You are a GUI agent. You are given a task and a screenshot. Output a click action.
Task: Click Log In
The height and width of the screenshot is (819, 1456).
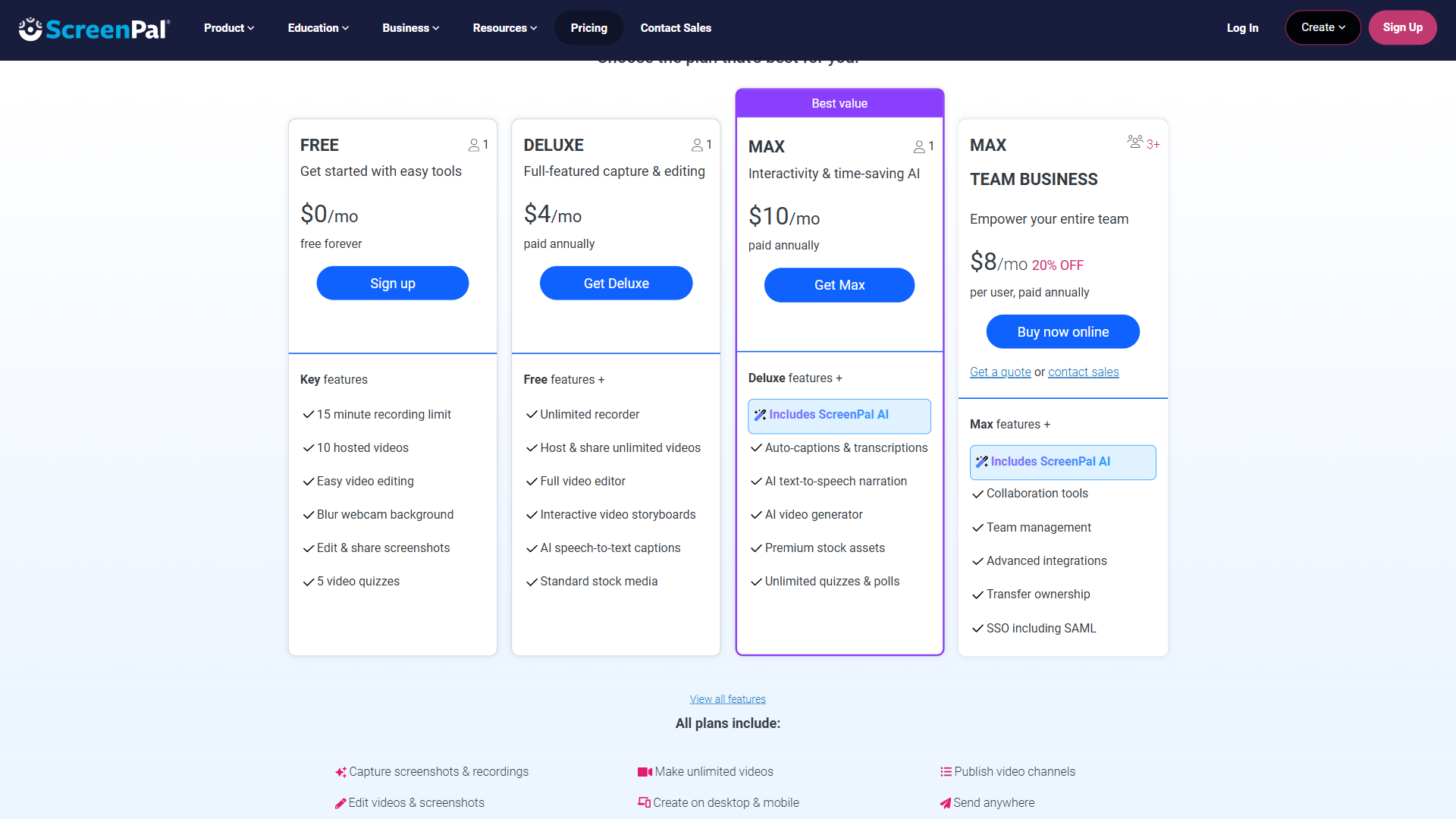click(1242, 28)
